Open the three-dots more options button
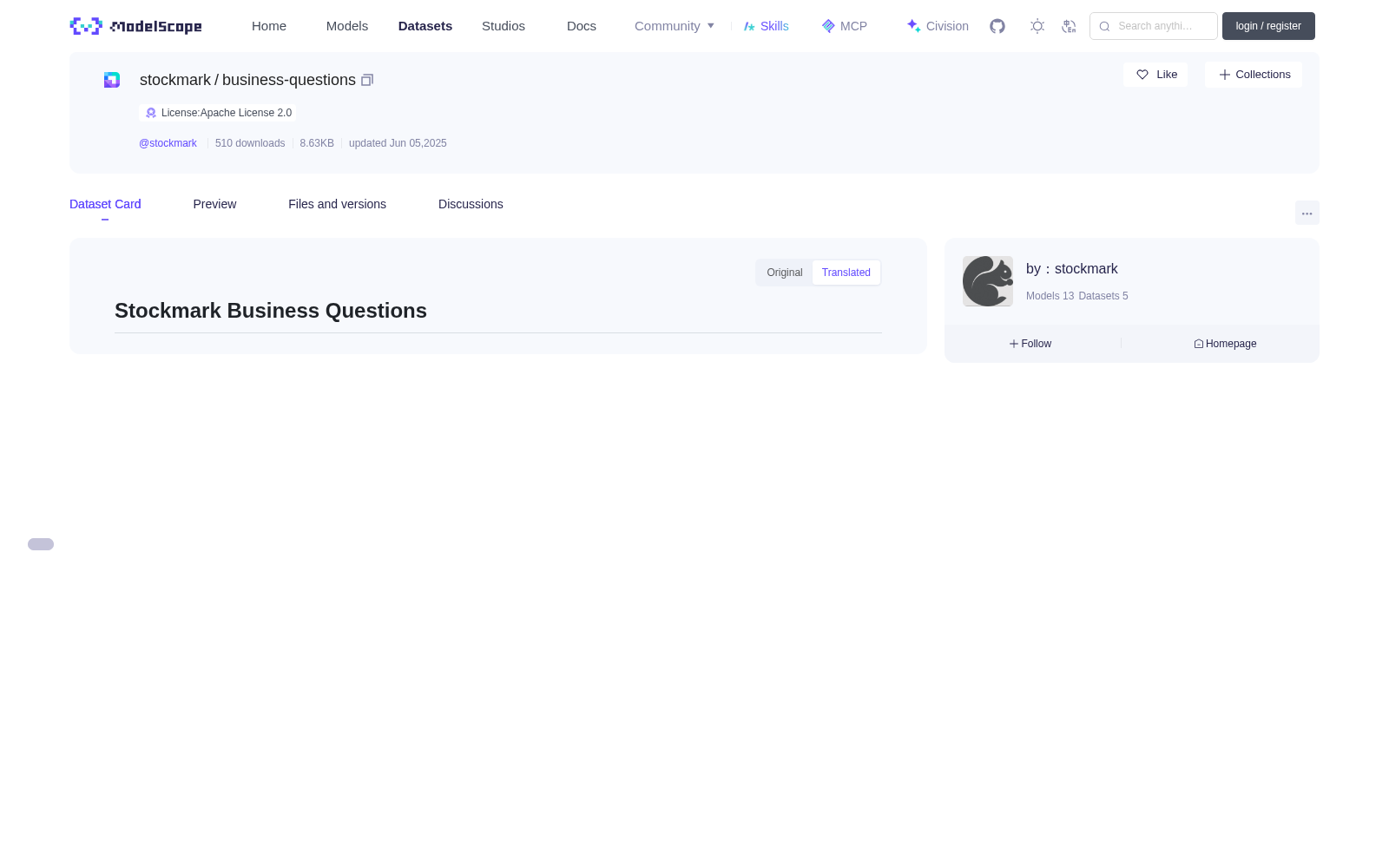This screenshot has height=868, width=1389. click(1307, 213)
